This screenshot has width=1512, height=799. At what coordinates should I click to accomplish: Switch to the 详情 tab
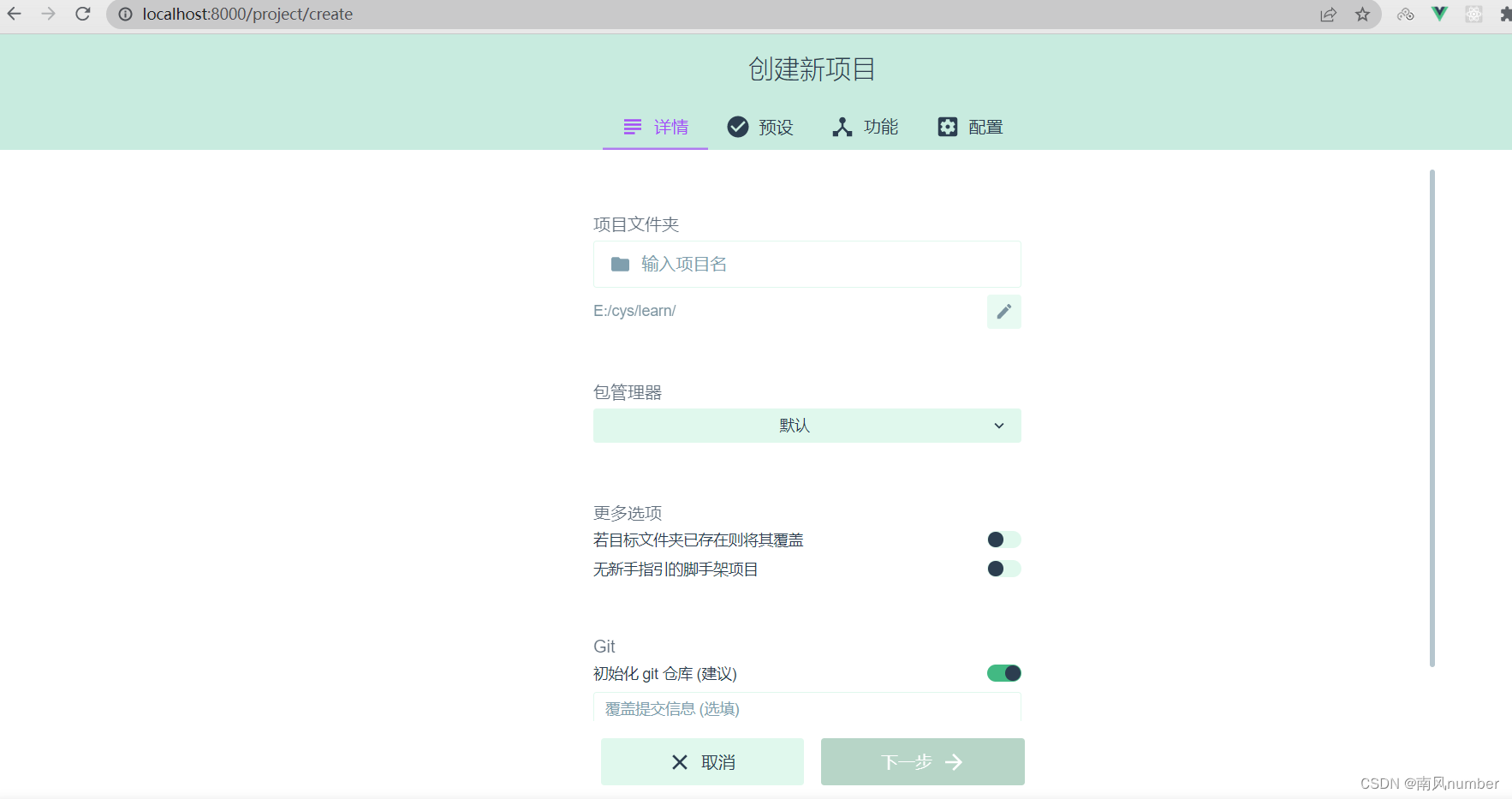655,127
